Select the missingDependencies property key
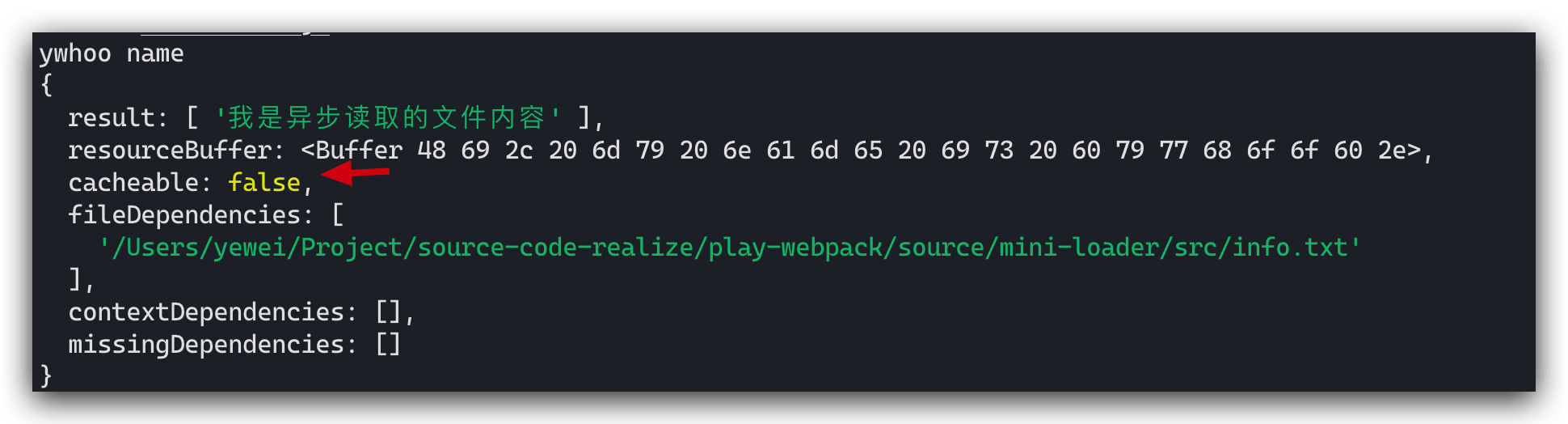1568x424 pixels. [x=206, y=345]
